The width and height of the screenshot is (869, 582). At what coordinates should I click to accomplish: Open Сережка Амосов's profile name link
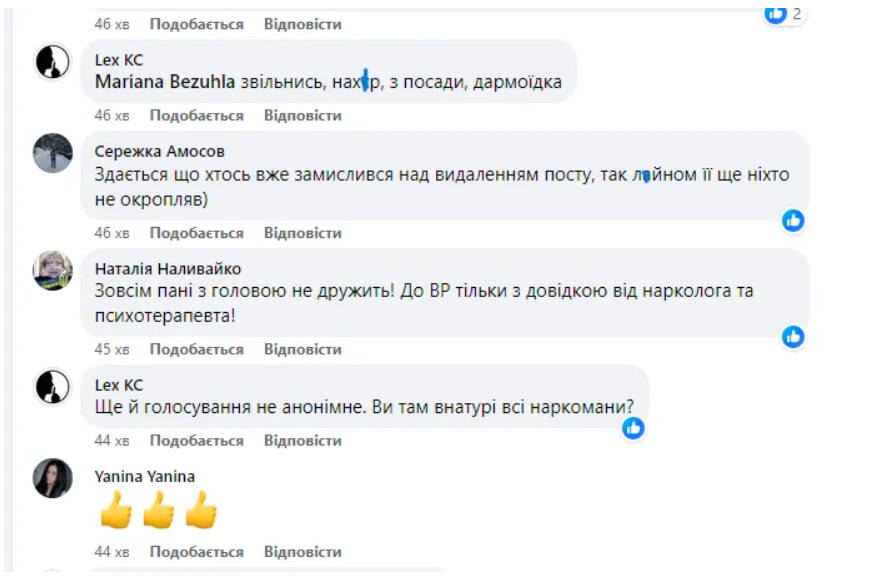tap(160, 152)
